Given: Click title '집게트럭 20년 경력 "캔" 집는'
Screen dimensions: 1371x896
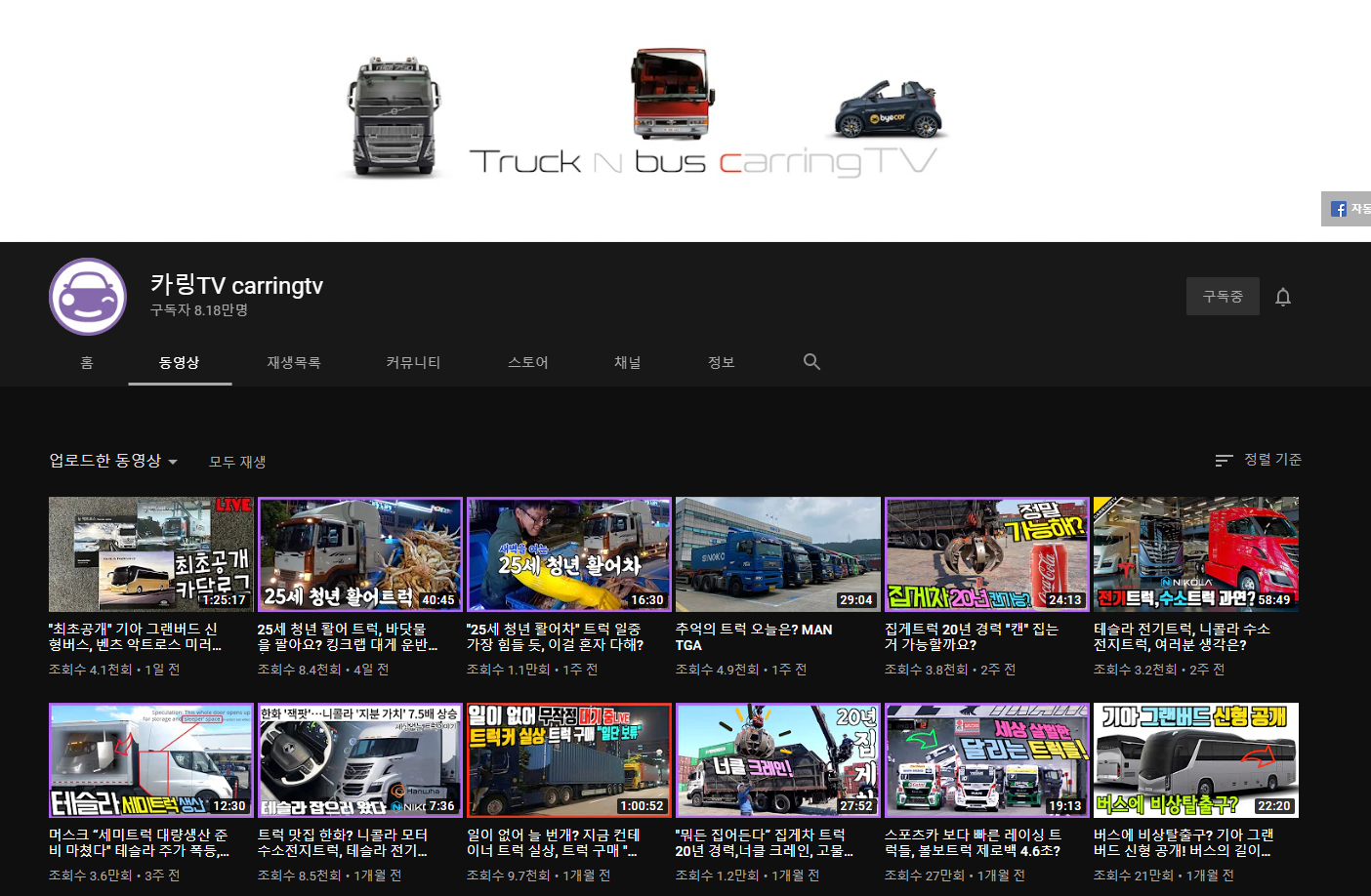Looking at the screenshot, I should tap(972, 636).
